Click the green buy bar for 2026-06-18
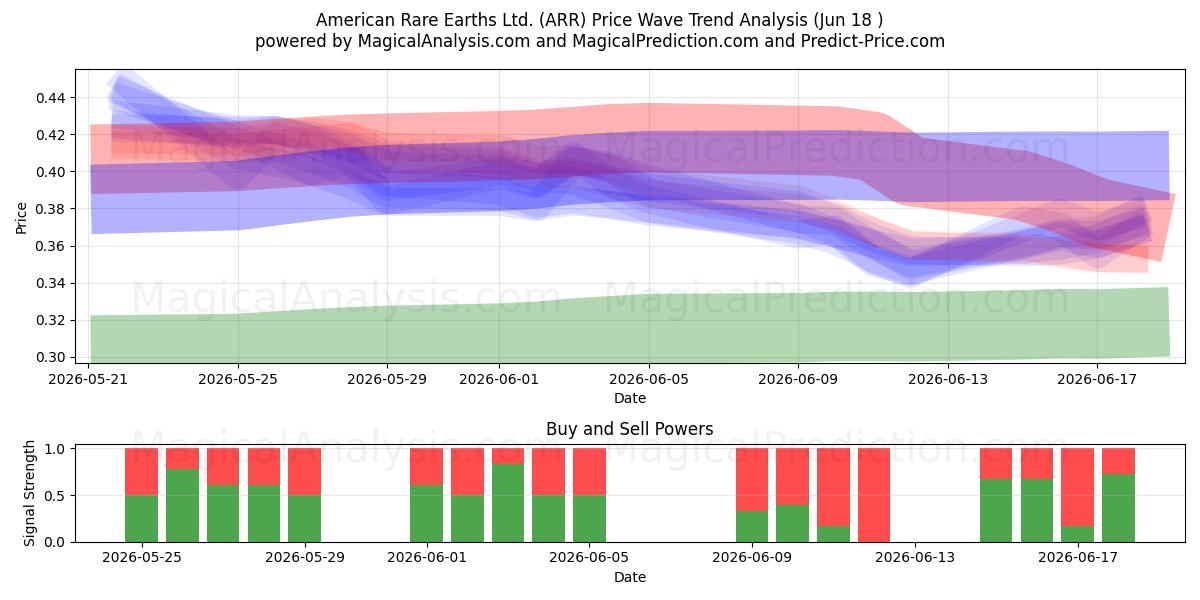Image resolution: width=1200 pixels, height=600 pixels. [x=1118, y=508]
